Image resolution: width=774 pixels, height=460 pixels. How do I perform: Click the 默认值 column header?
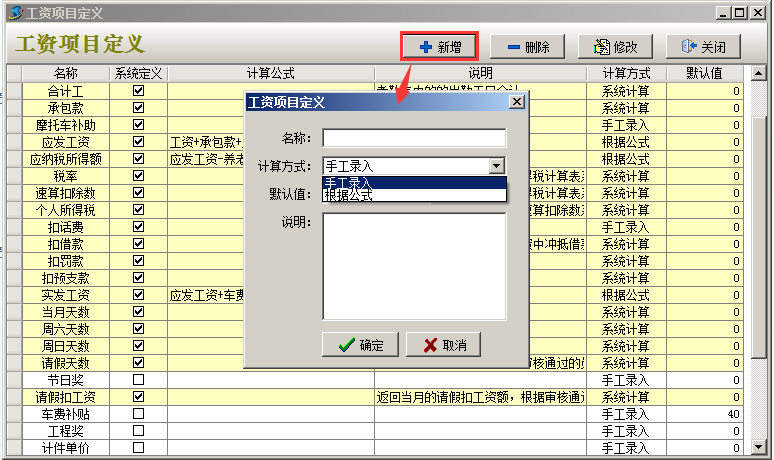click(x=704, y=73)
